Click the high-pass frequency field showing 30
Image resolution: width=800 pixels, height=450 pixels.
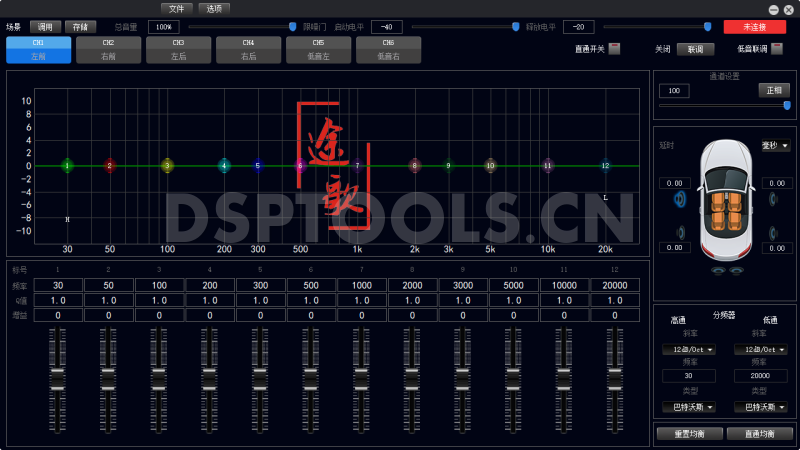pyautogui.click(x=688, y=375)
